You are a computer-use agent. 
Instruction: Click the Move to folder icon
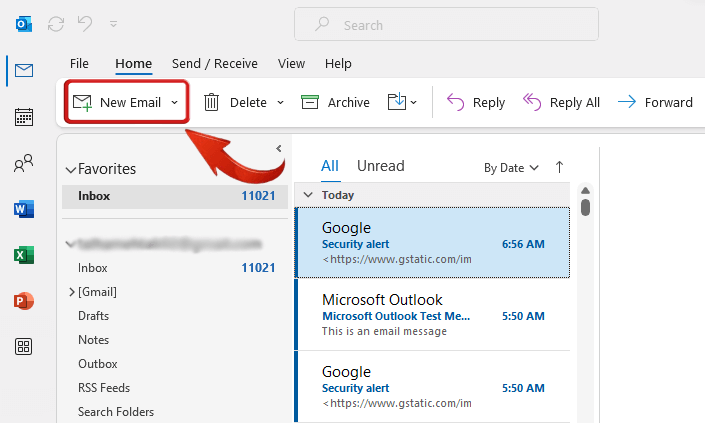pyautogui.click(x=397, y=102)
